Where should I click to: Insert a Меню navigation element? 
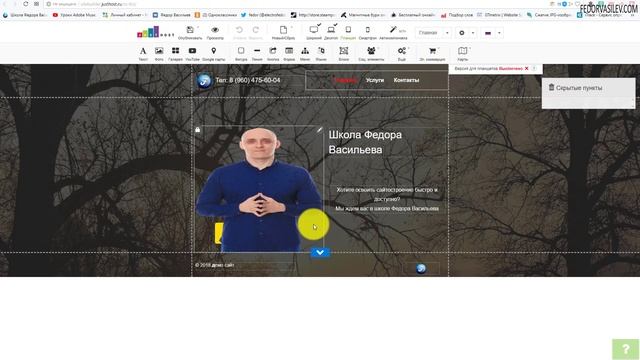pos(305,51)
